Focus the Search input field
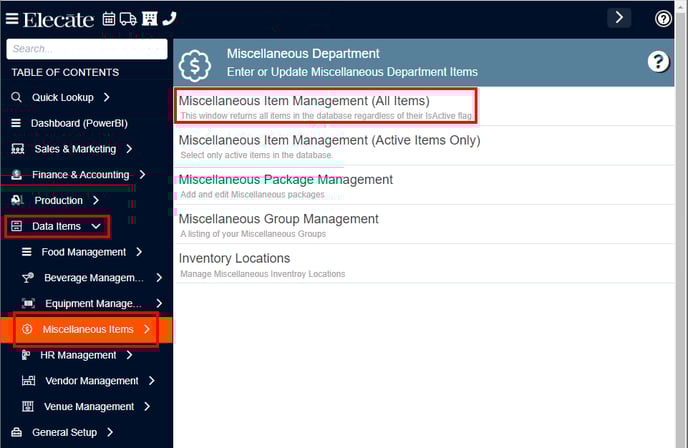 [x=87, y=49]
